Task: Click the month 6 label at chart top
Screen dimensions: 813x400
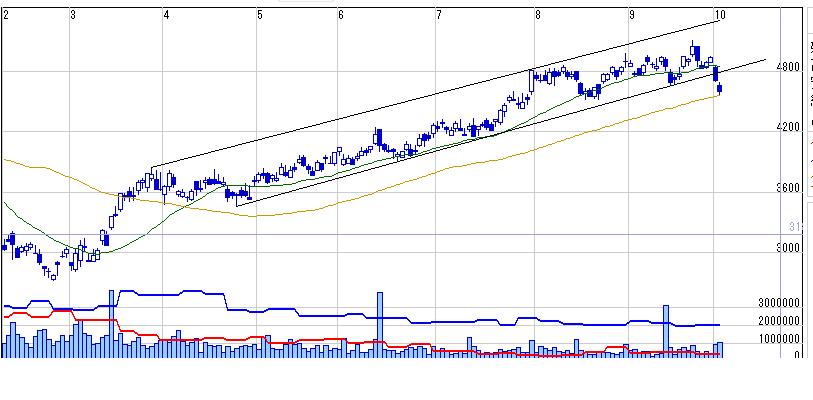Action: point(341,15)
